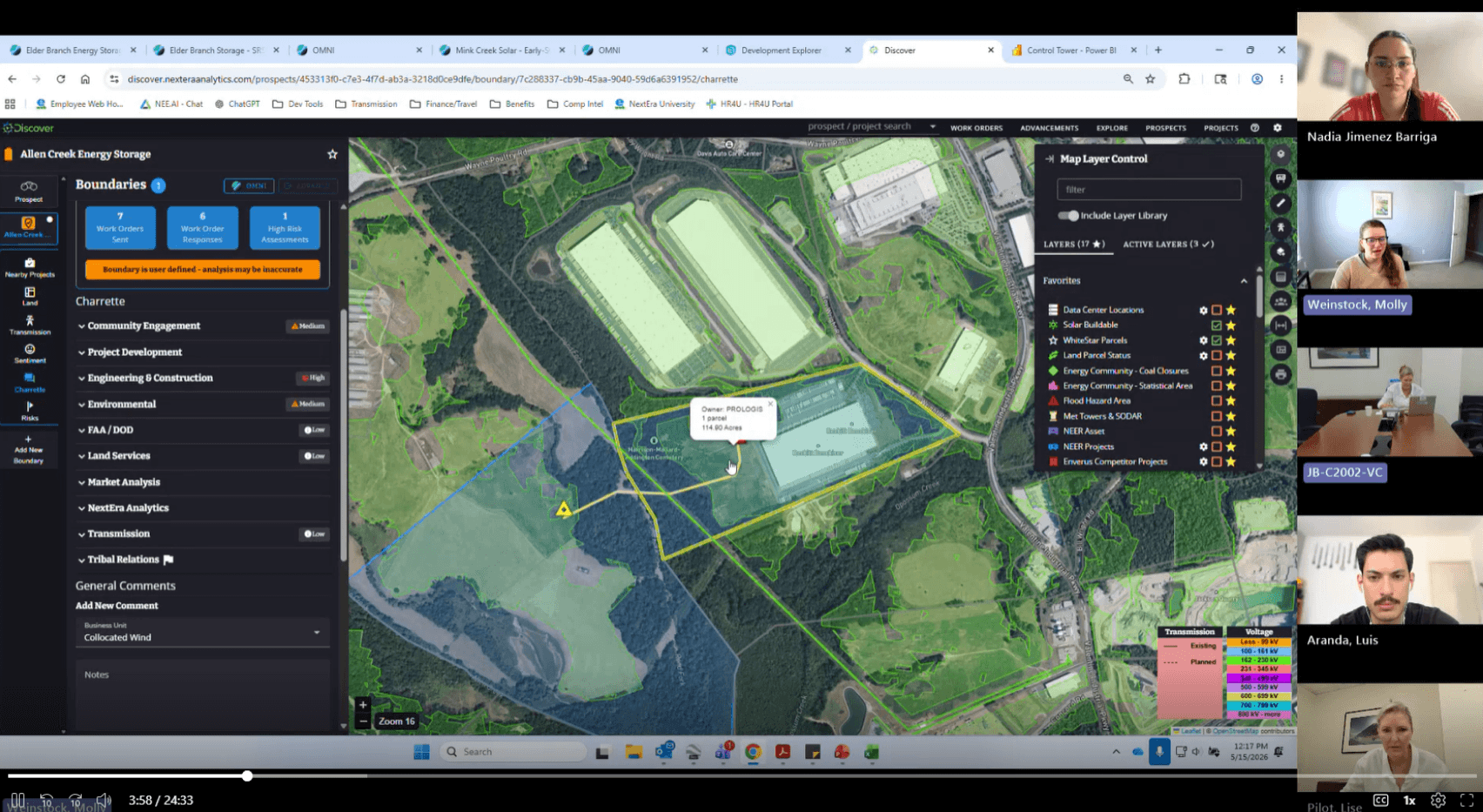
Task: Open PROSPECTS in the top menu
Action: (x=1165, y=128)
